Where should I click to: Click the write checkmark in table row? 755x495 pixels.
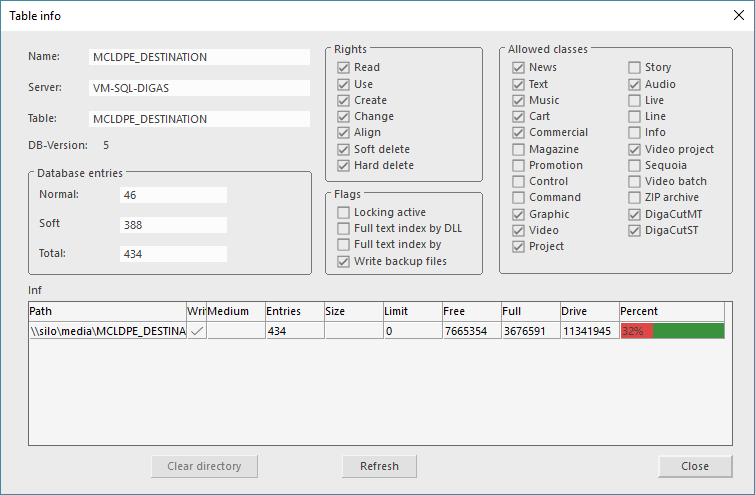pos(196,331)
